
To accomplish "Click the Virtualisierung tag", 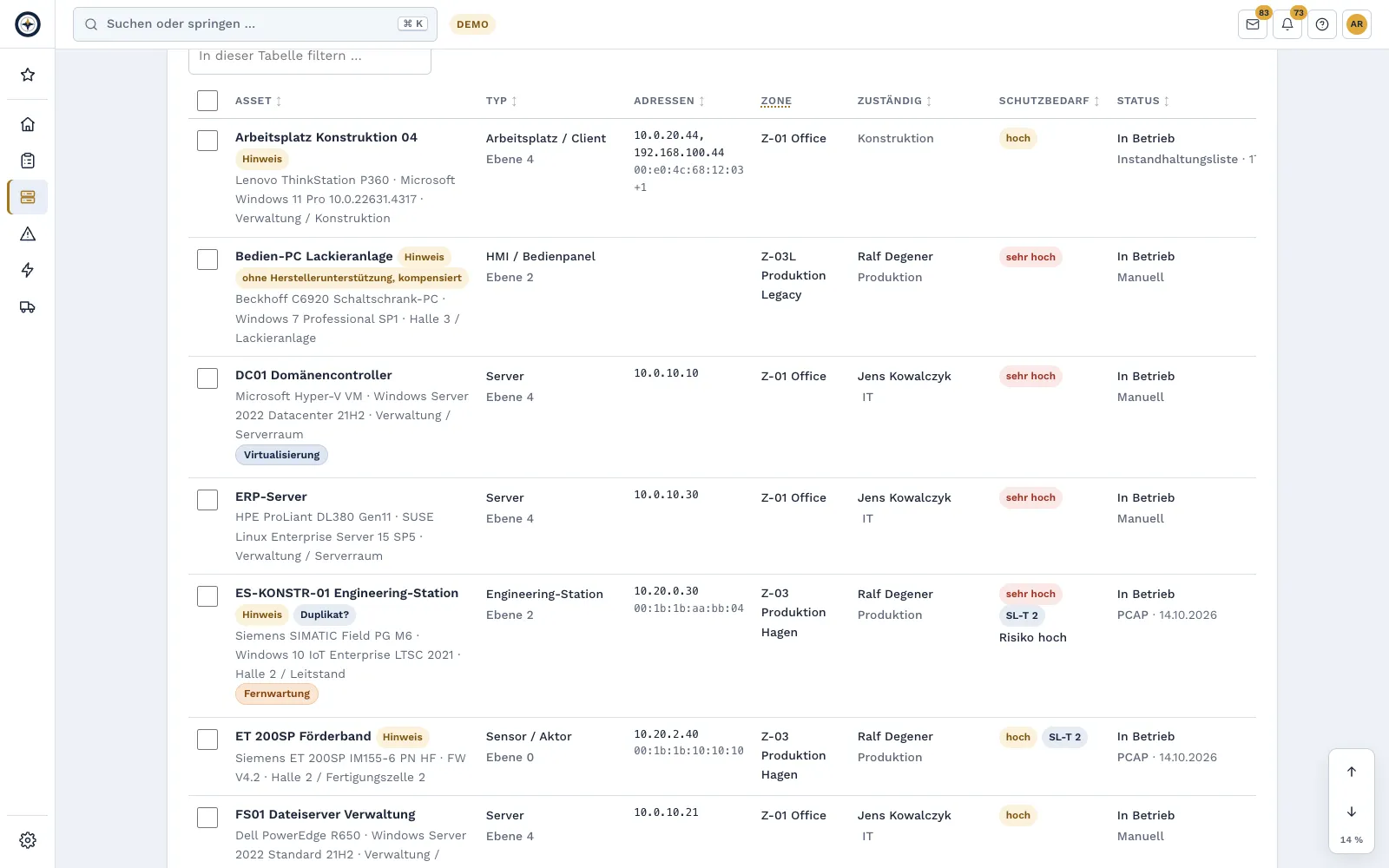I will 281,455.
